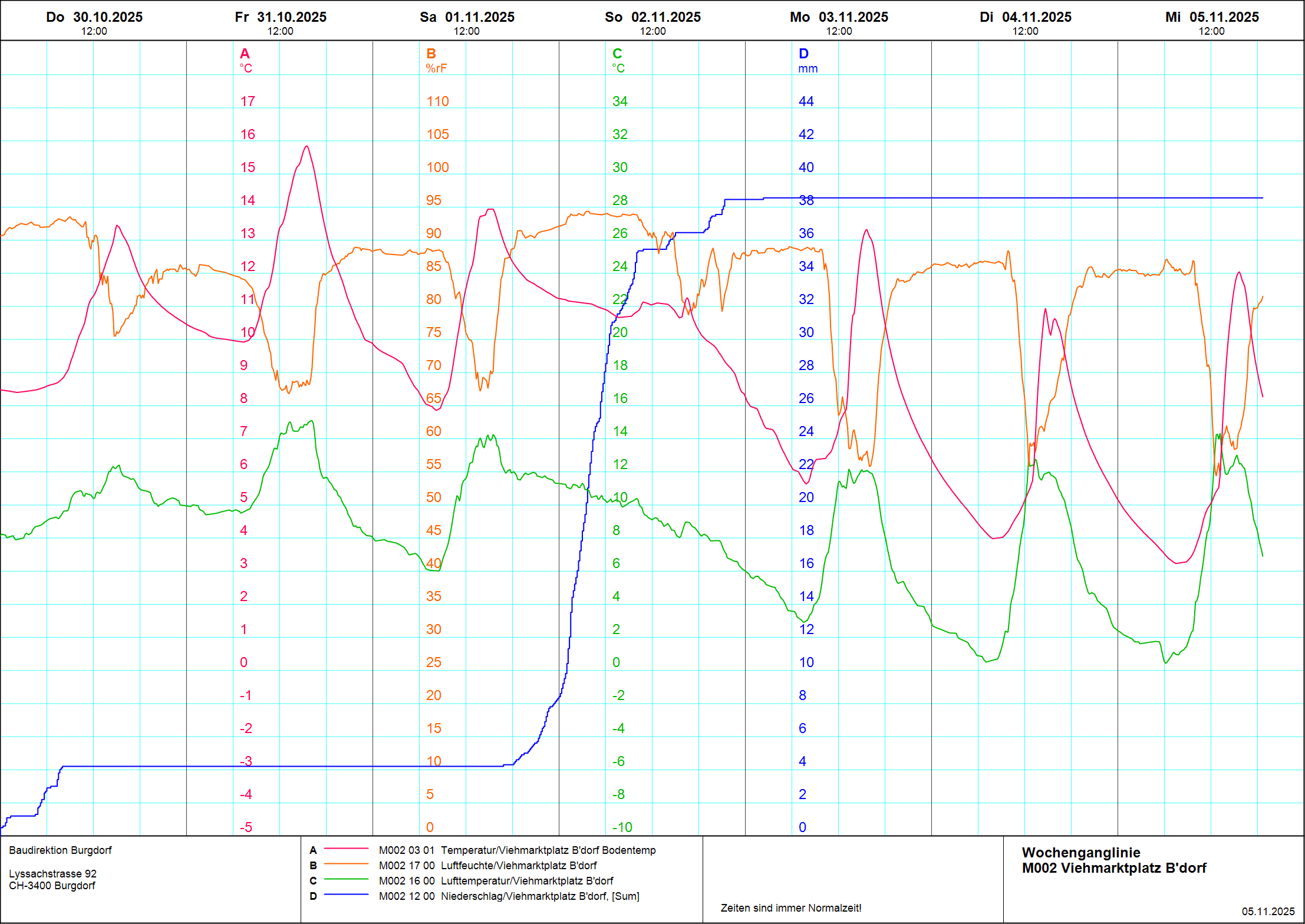This screenshot has width=1305, height=924.
Task: Click the legend entry Niederschlag/Viehmarktplatz B'dorf, [Sum]
Action: pyautogui.click(x=539, y=896)
